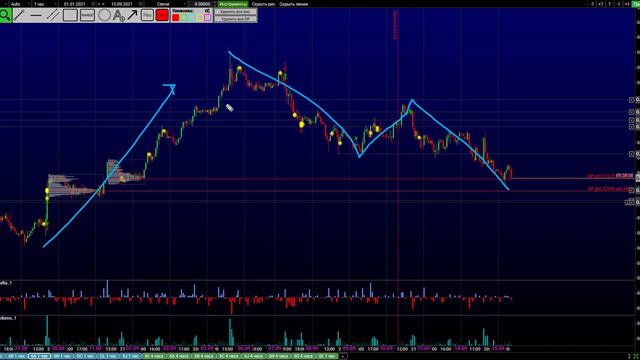Click the solid red toolbar button
Screen dimensions: 640x360
coord(162,15)
